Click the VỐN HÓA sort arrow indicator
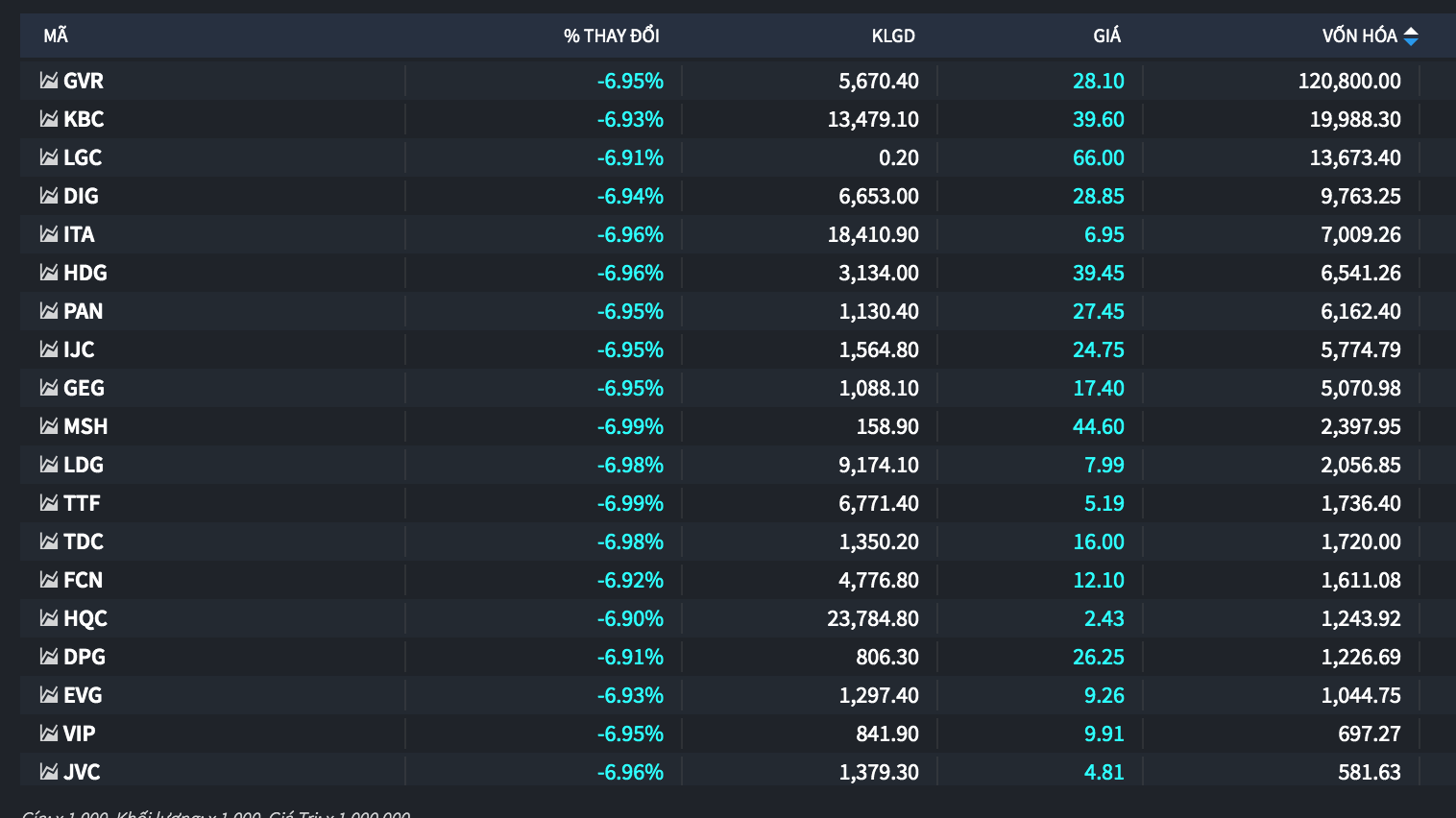Screen dimensions: 1456x818 tap(1411, 36)
